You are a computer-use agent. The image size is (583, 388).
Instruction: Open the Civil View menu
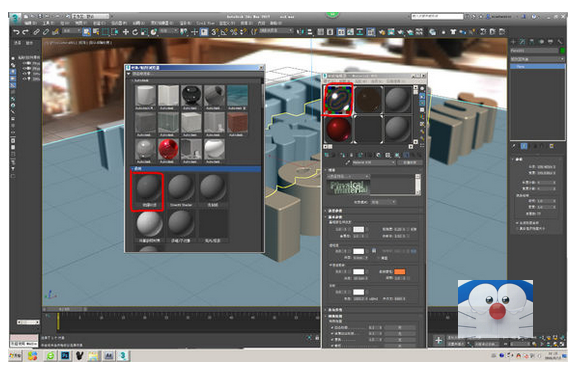(206, 23)
